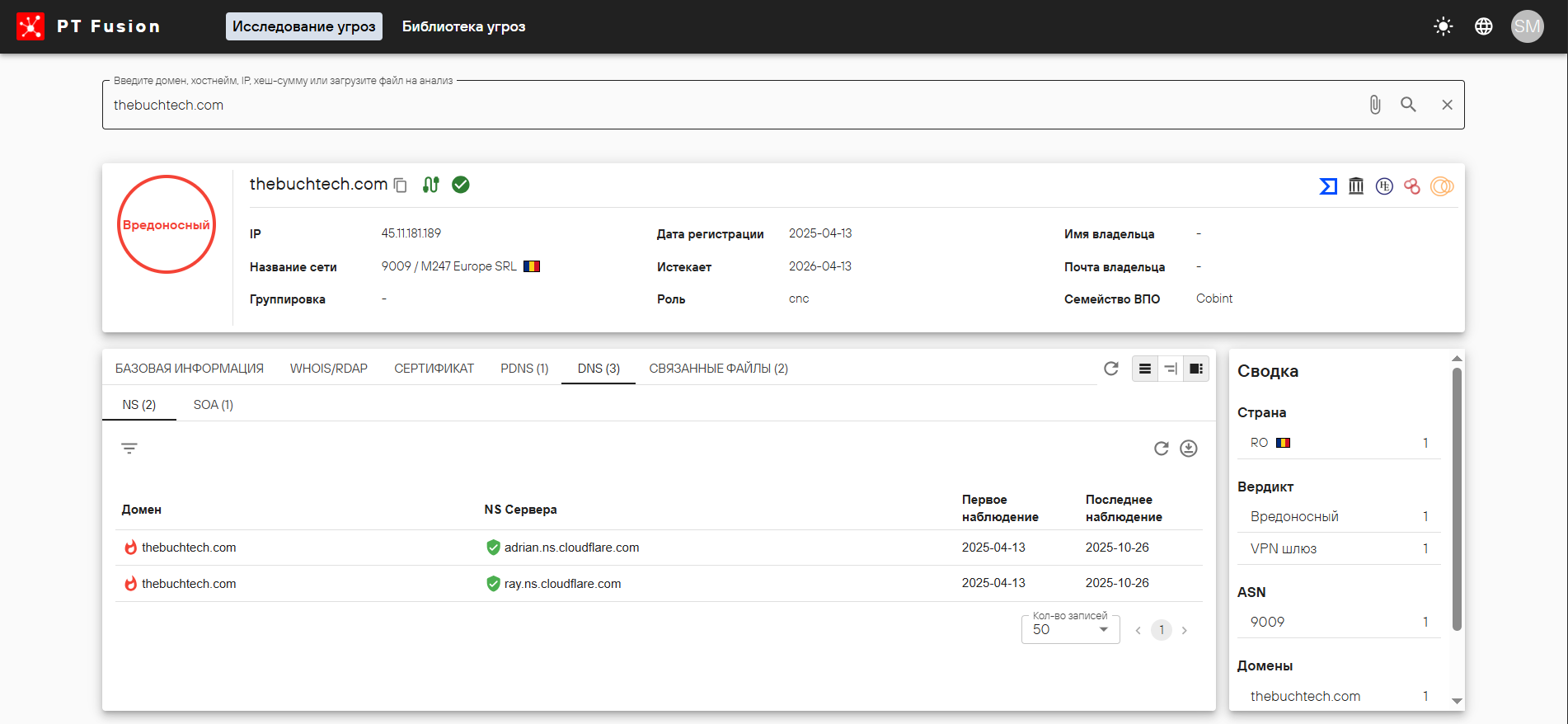
Task: Open the WHOIS/RDAP tab
Action: point(328,369)
